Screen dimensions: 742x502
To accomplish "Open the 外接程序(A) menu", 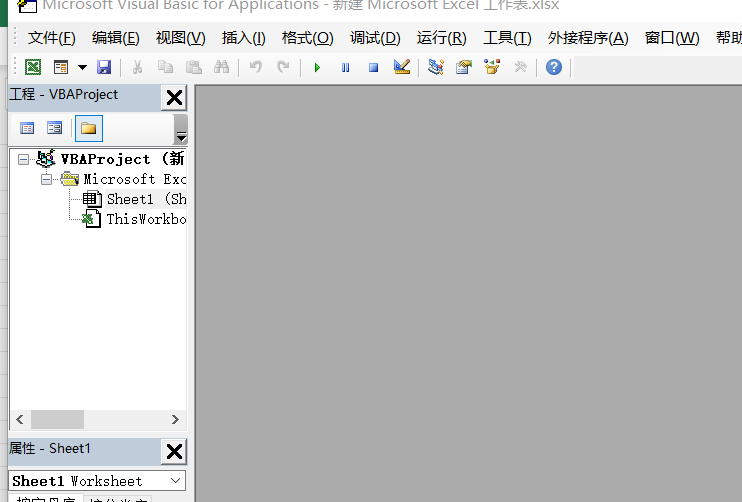I will [588, 37].
